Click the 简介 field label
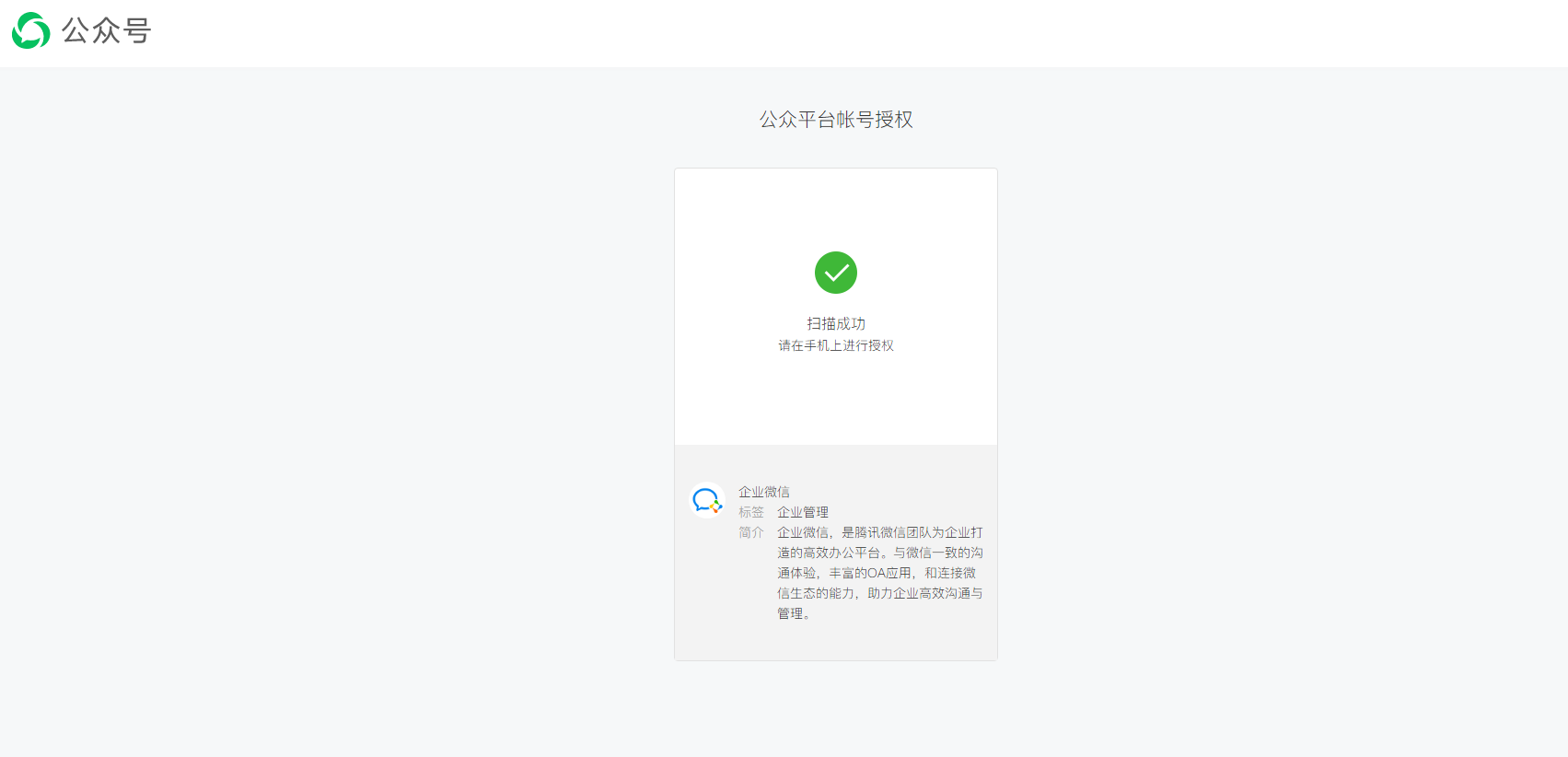Viewport: 1568px width, 757px height. click(x=751, y=532)
